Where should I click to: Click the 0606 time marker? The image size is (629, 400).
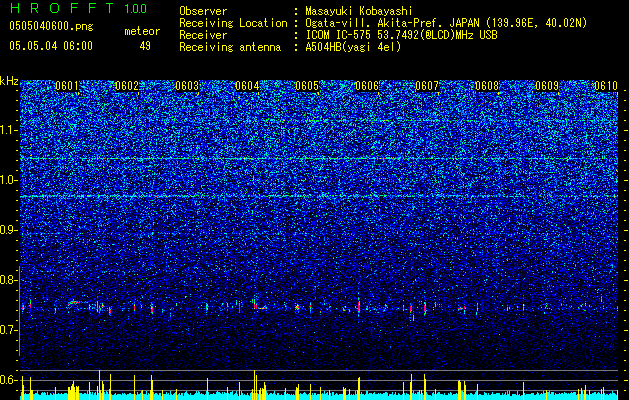coord(367,86)
